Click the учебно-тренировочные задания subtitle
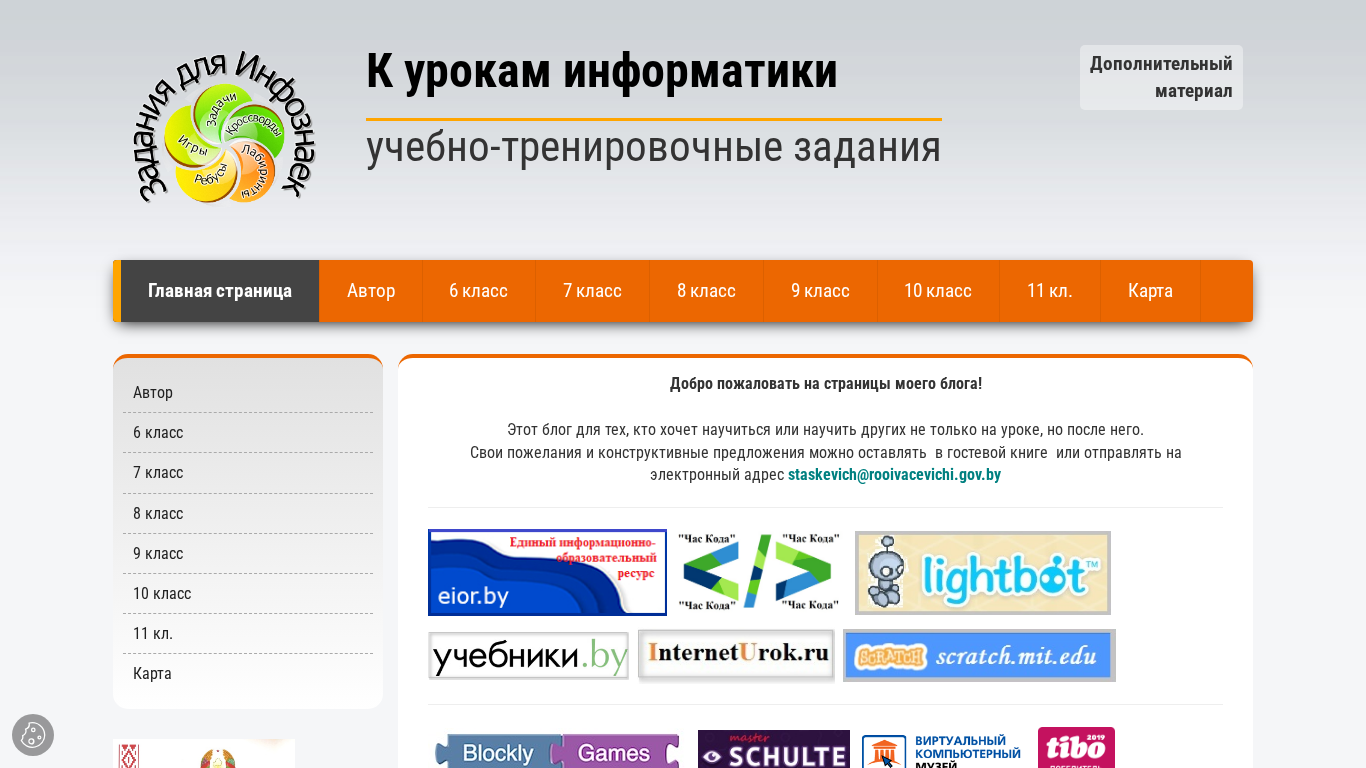 point(654,147)
